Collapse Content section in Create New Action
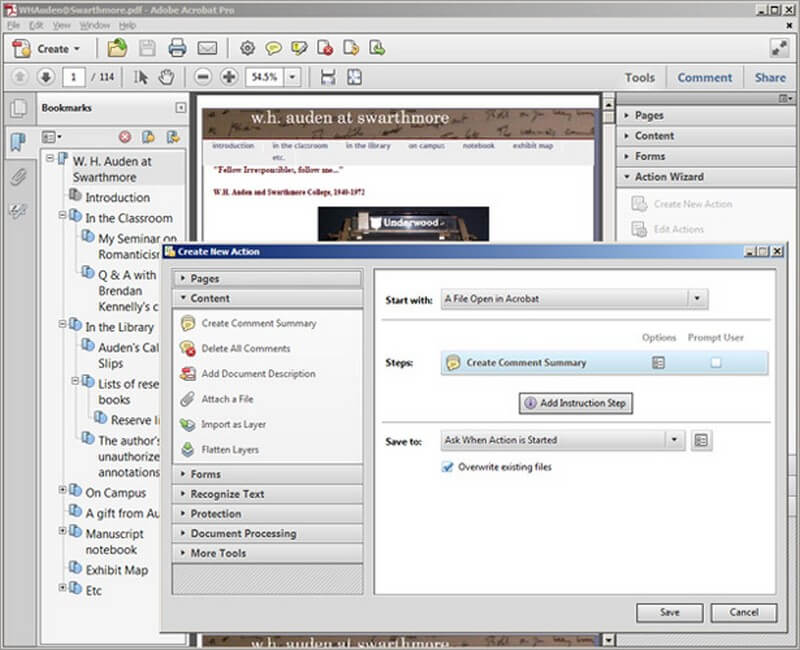 click(x=268, y=298)
